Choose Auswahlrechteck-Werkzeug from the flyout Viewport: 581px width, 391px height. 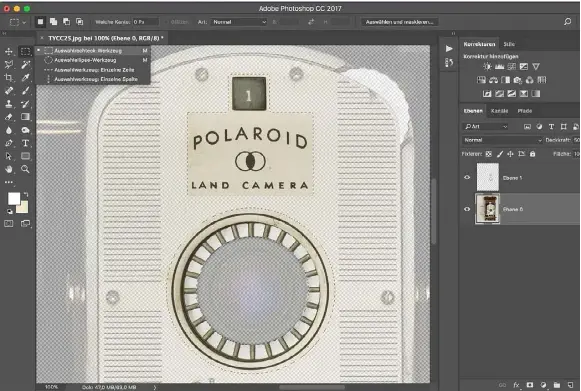point(93,51)
